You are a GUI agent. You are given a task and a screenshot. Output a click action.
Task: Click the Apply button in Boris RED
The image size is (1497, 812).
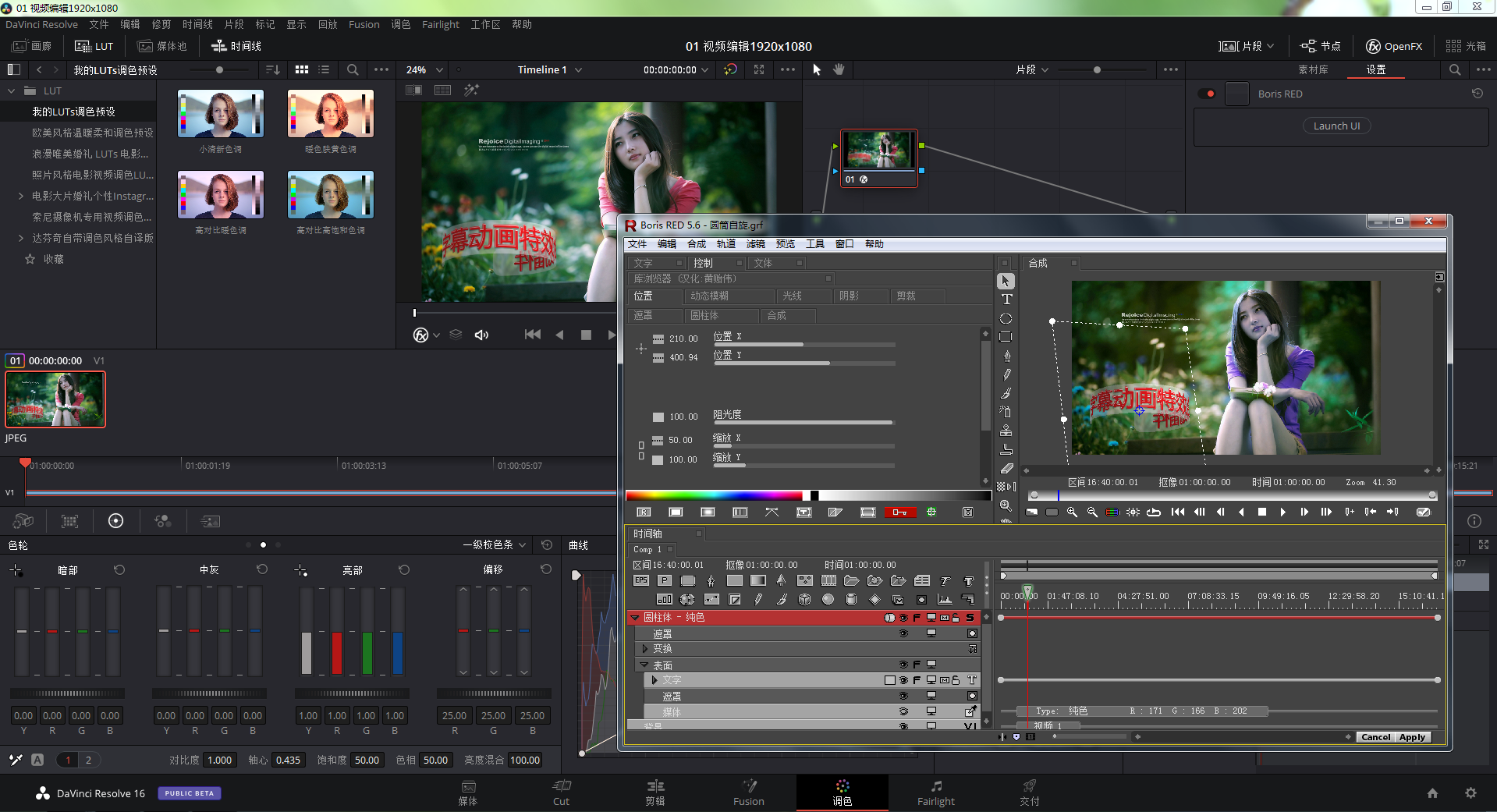1412,737
